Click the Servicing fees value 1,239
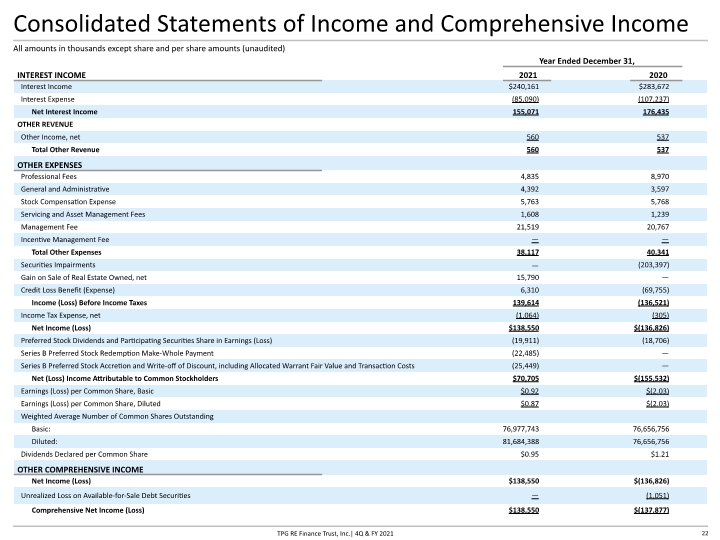 click(x=660, y=214)
